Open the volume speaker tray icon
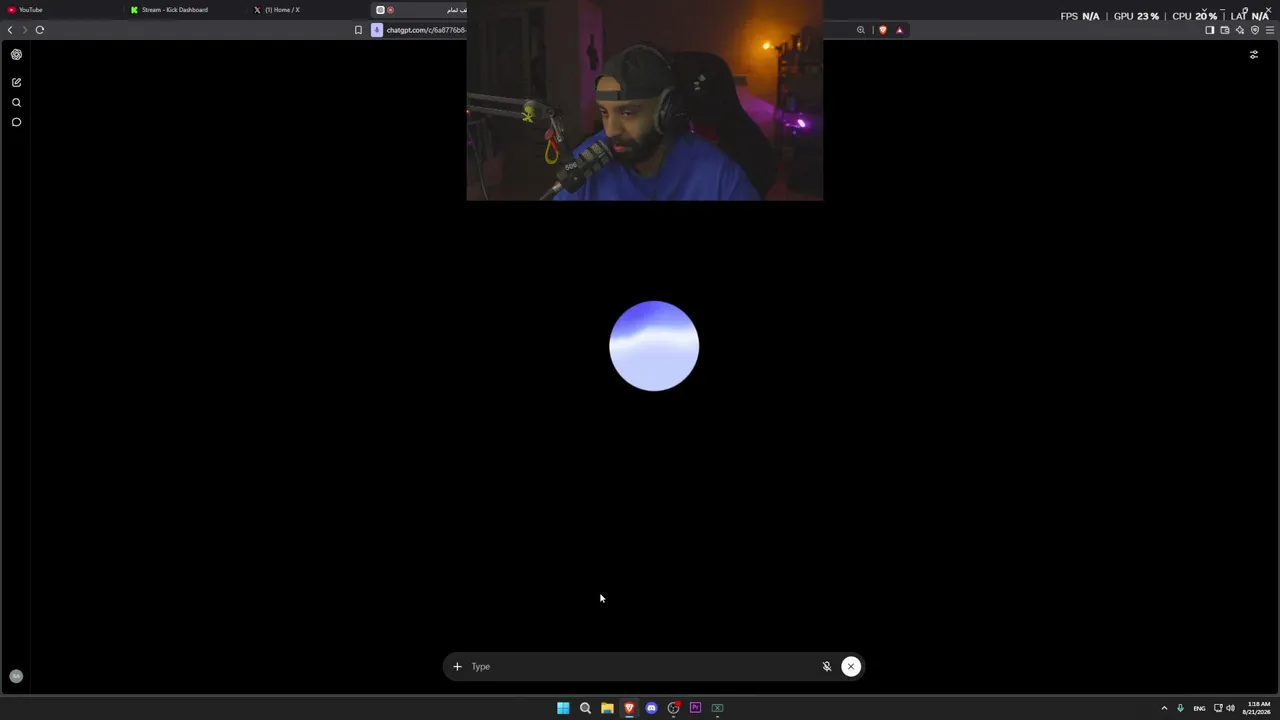 1230,708
